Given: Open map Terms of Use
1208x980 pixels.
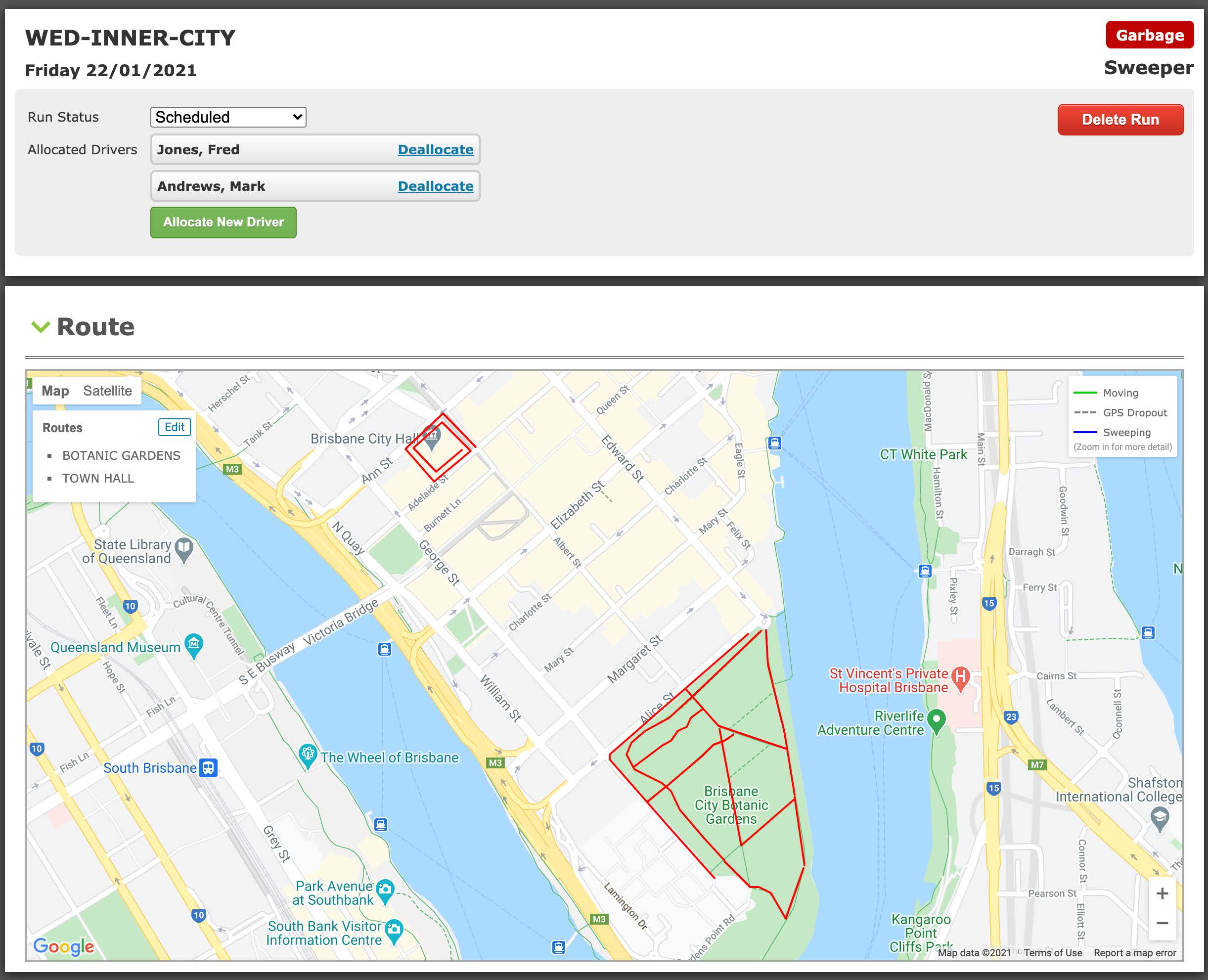Looking at the screenshot, I should (x=1053, y=953).
